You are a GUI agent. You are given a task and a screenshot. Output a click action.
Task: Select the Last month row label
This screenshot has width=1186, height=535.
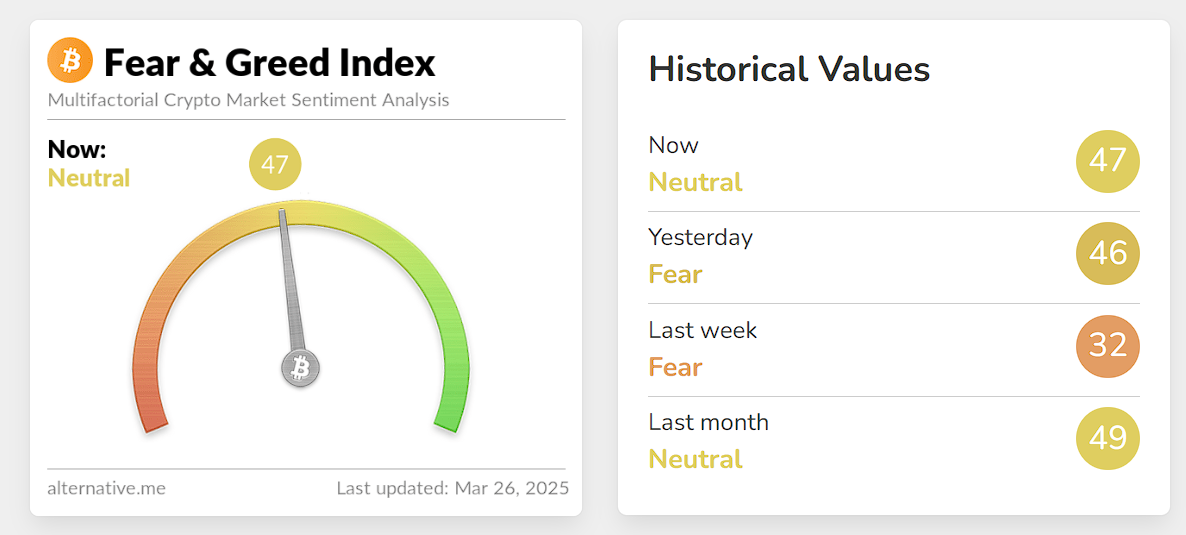pos(708,422)
